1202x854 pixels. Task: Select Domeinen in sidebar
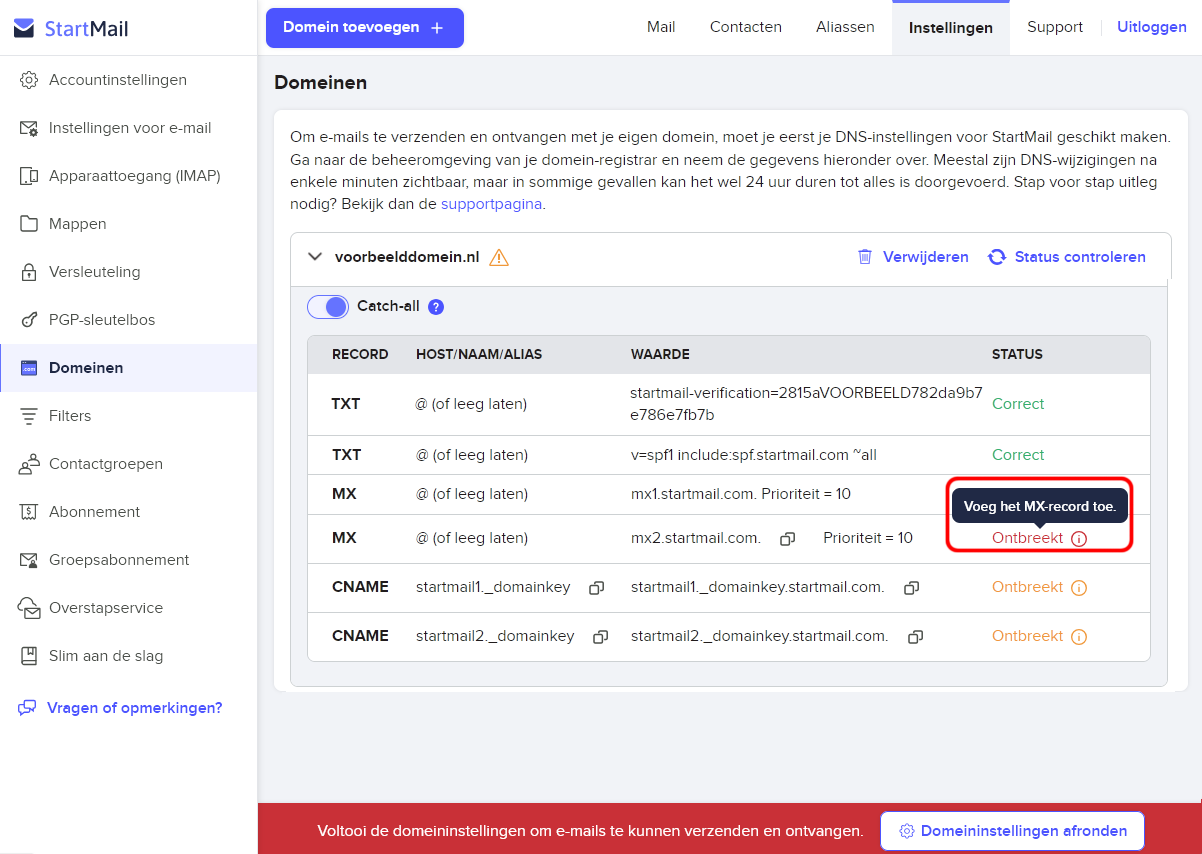coord(128,368)
